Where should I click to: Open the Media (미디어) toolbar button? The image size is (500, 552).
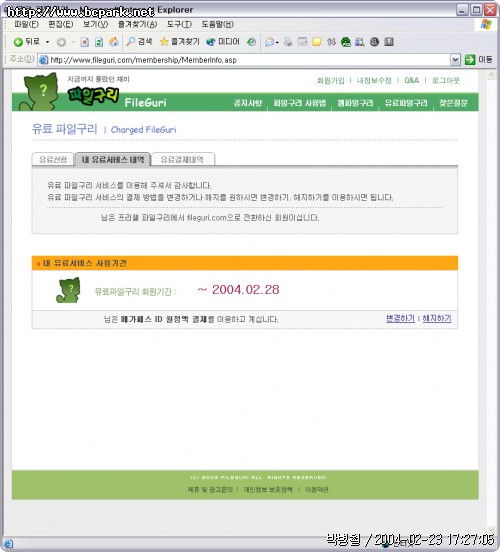(223, 42)
